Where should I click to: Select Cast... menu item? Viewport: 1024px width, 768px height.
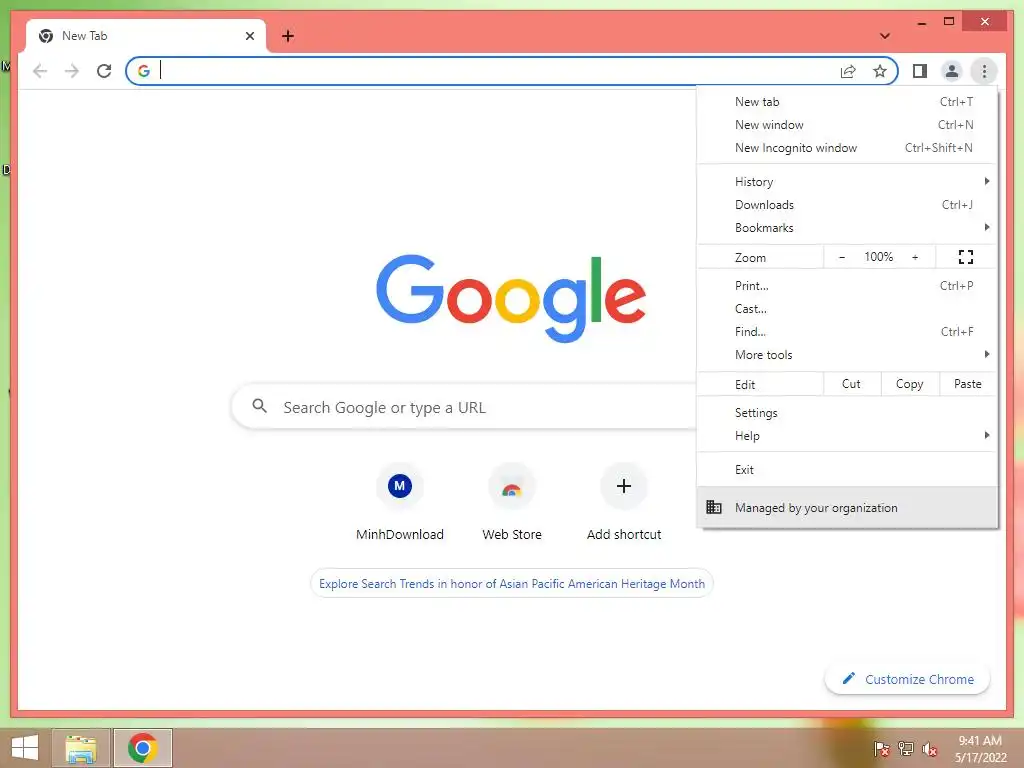[847, 309]
